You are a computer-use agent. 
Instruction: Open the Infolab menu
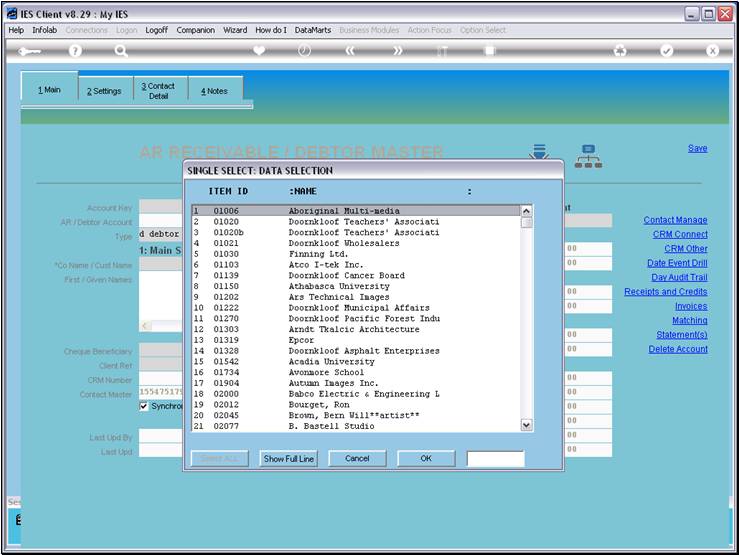point(44,30)
